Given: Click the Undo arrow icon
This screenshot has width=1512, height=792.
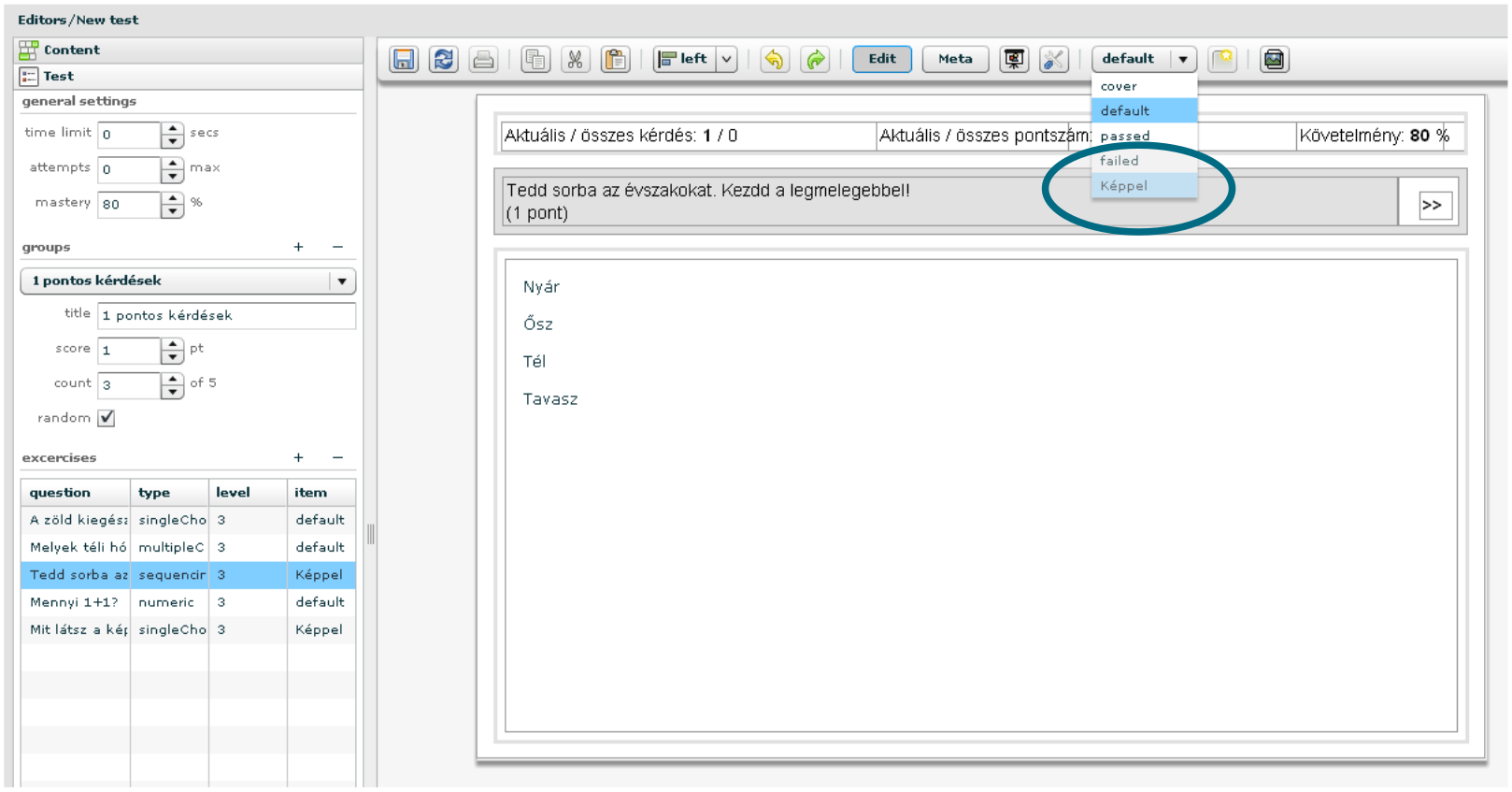Looking at the screenshot, I should tap(774, 60).
